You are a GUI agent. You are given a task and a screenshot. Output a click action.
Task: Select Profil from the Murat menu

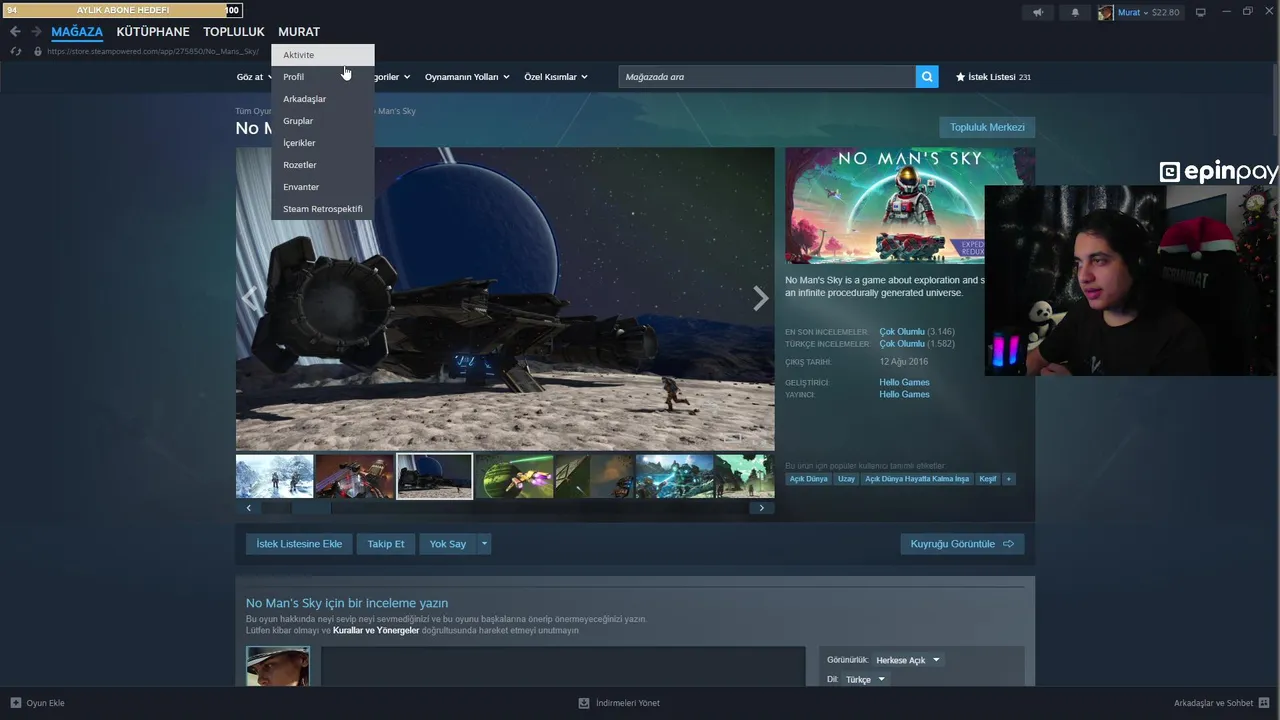pos(323,77)
